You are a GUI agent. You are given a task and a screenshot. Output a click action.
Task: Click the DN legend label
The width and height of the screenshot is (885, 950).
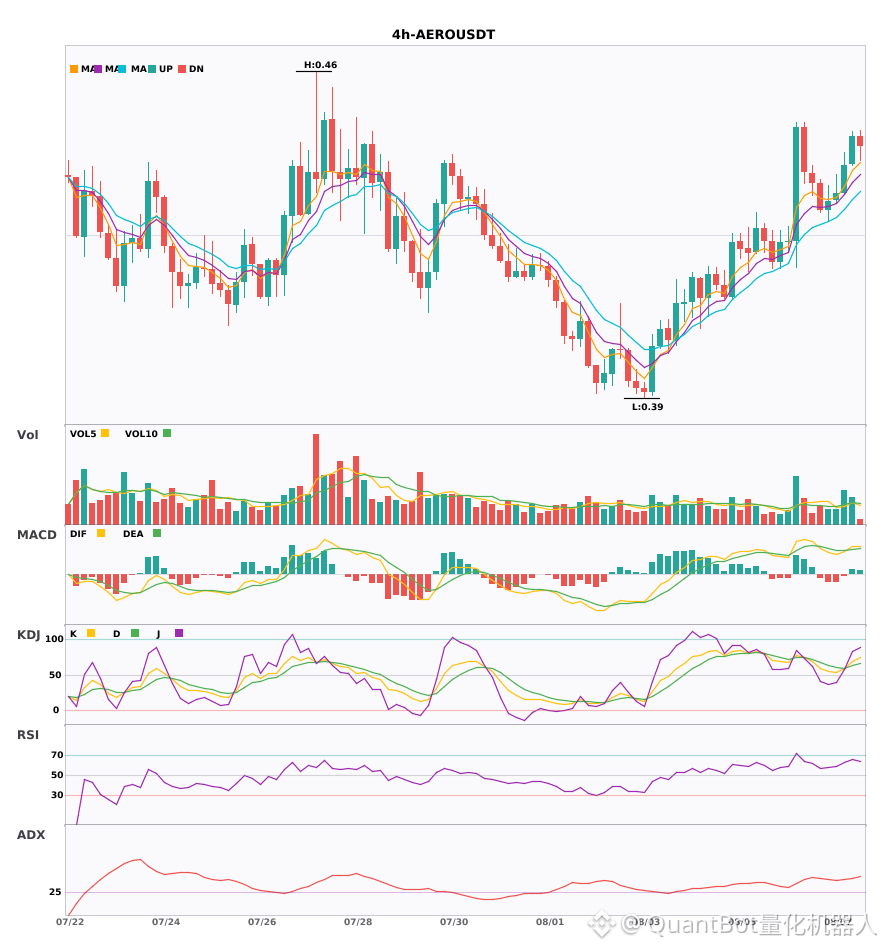tap(196, 69)
